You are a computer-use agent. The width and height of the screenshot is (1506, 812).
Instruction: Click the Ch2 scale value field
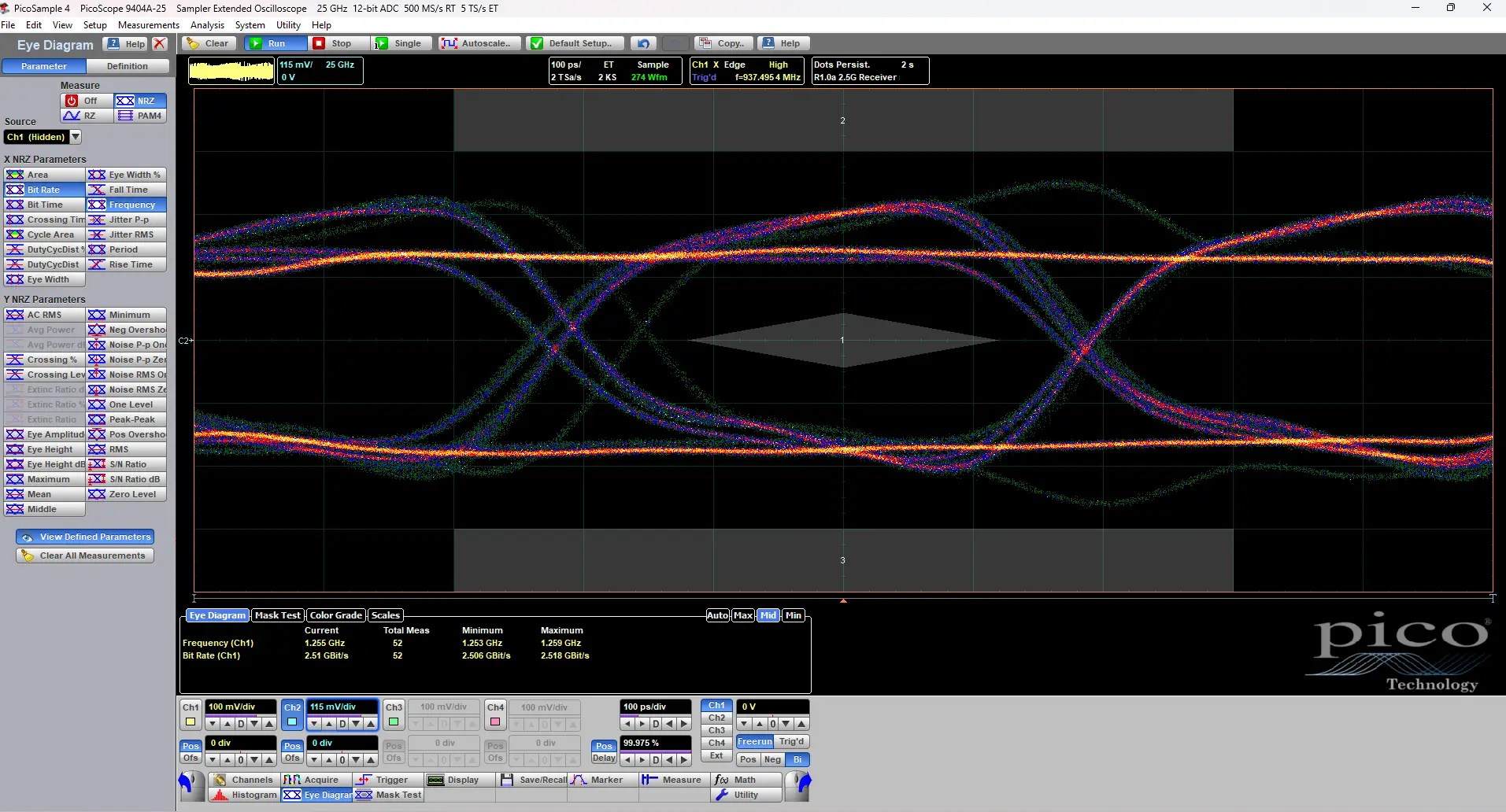click(x=342, y=707)
